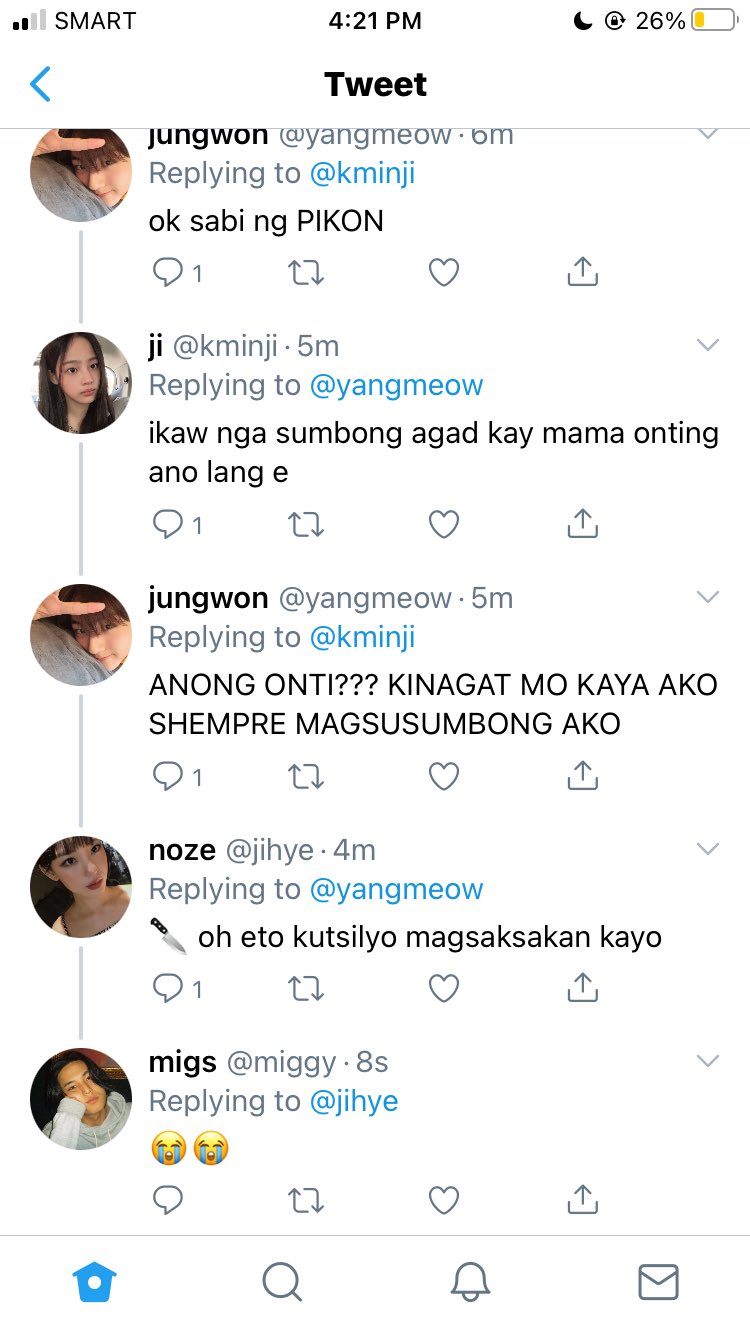
Task: Expand chevron menu on noze's tweet
Action: click(x=708, y=850)
